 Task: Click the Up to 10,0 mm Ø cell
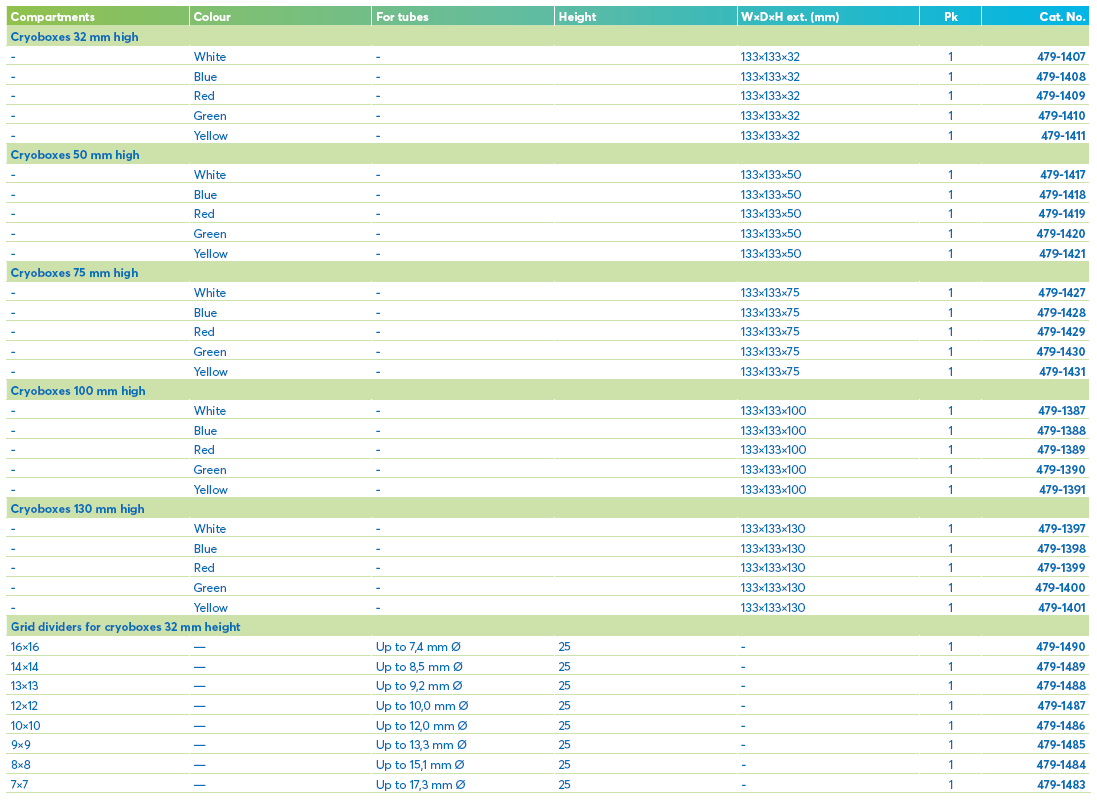(x=422, y=706)
